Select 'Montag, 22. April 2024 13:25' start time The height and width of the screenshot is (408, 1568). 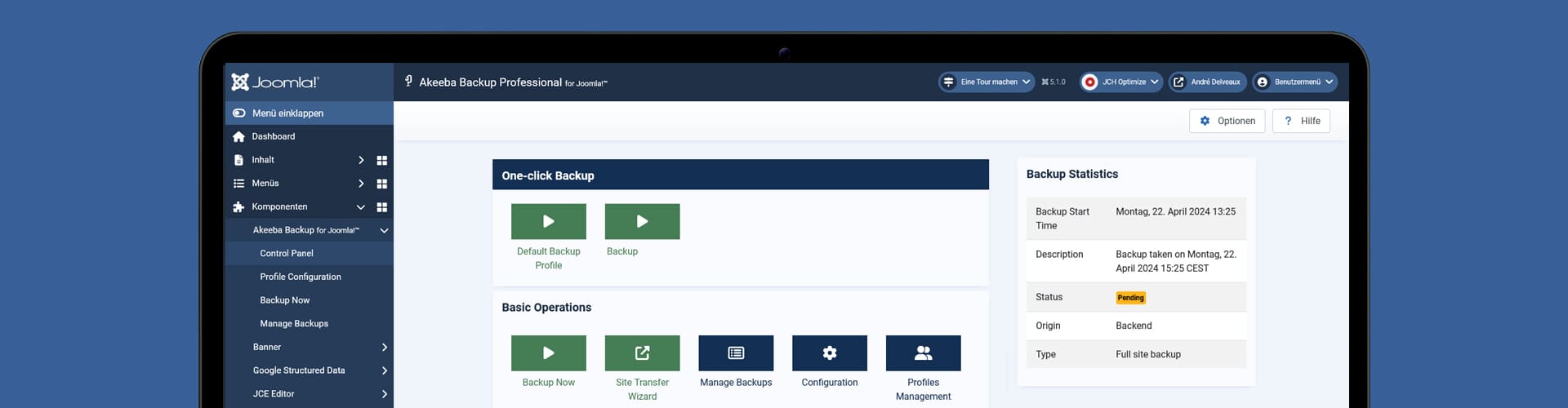[x=1175, y=211]
